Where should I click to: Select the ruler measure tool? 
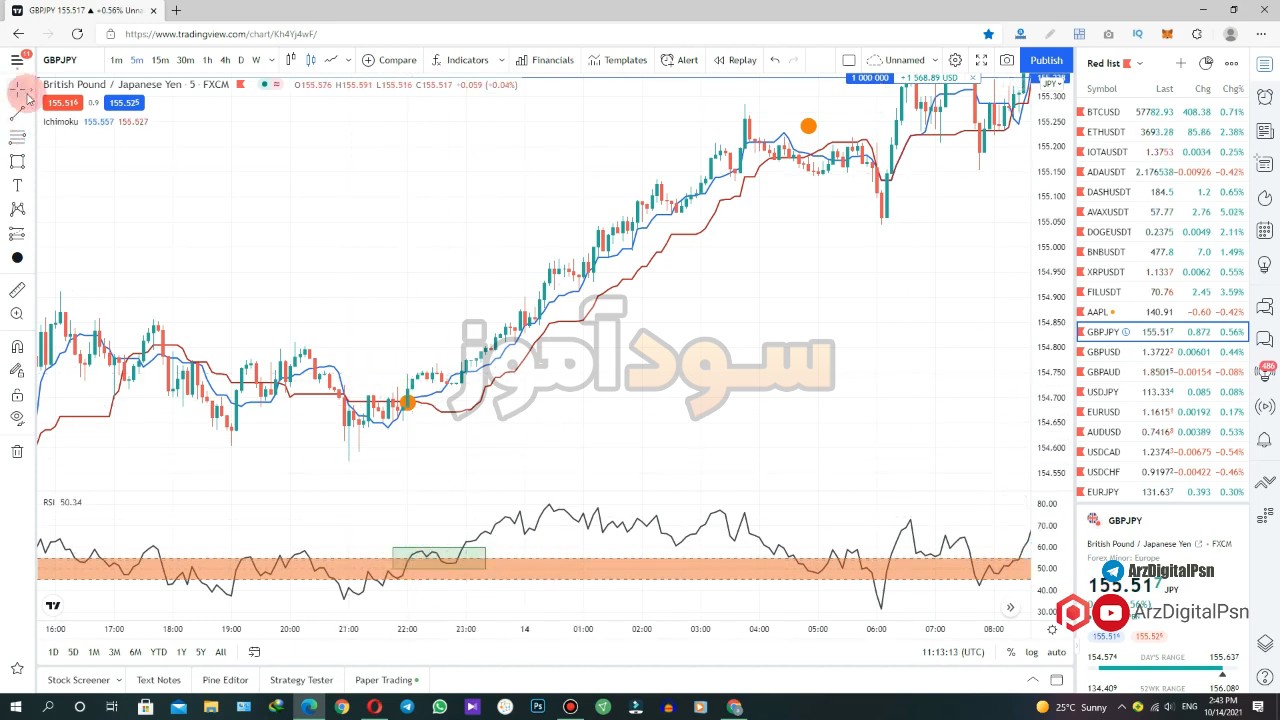(17, 290)
